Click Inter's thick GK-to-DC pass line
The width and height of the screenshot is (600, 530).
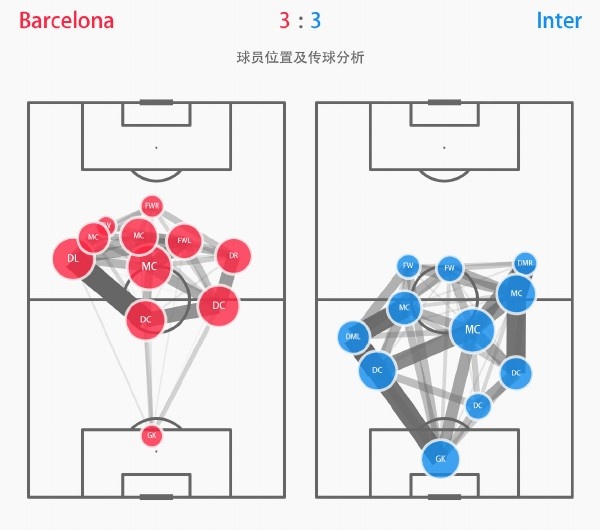point(408,415)
